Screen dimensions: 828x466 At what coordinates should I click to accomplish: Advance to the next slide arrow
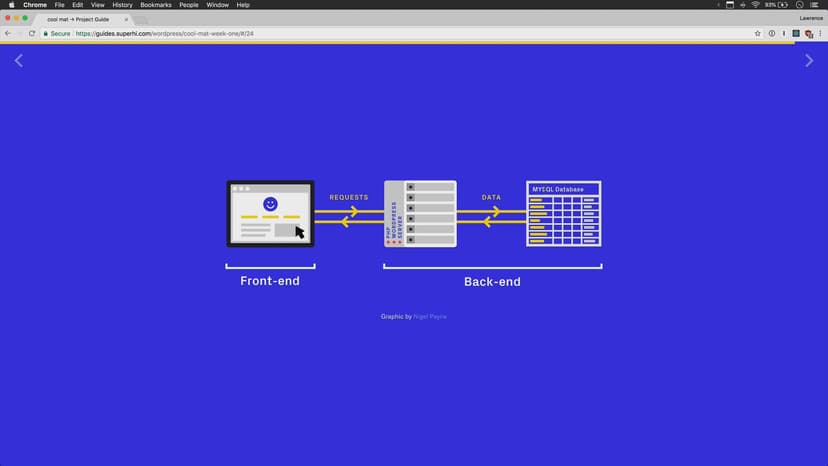click(x=809, y=61)
